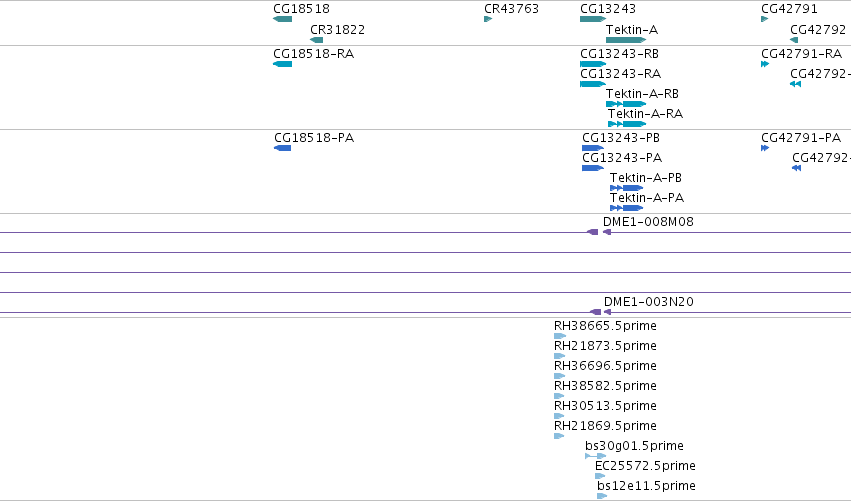Click the RH36696.5prime EST glyph
The height and width of the screenshot is (501, 851).
[x=560, y=376]
